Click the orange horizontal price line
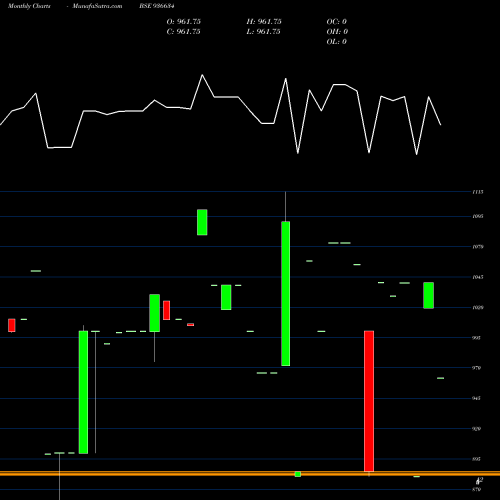This screenshot has height=500, width=500. click(x=250, y=473)
